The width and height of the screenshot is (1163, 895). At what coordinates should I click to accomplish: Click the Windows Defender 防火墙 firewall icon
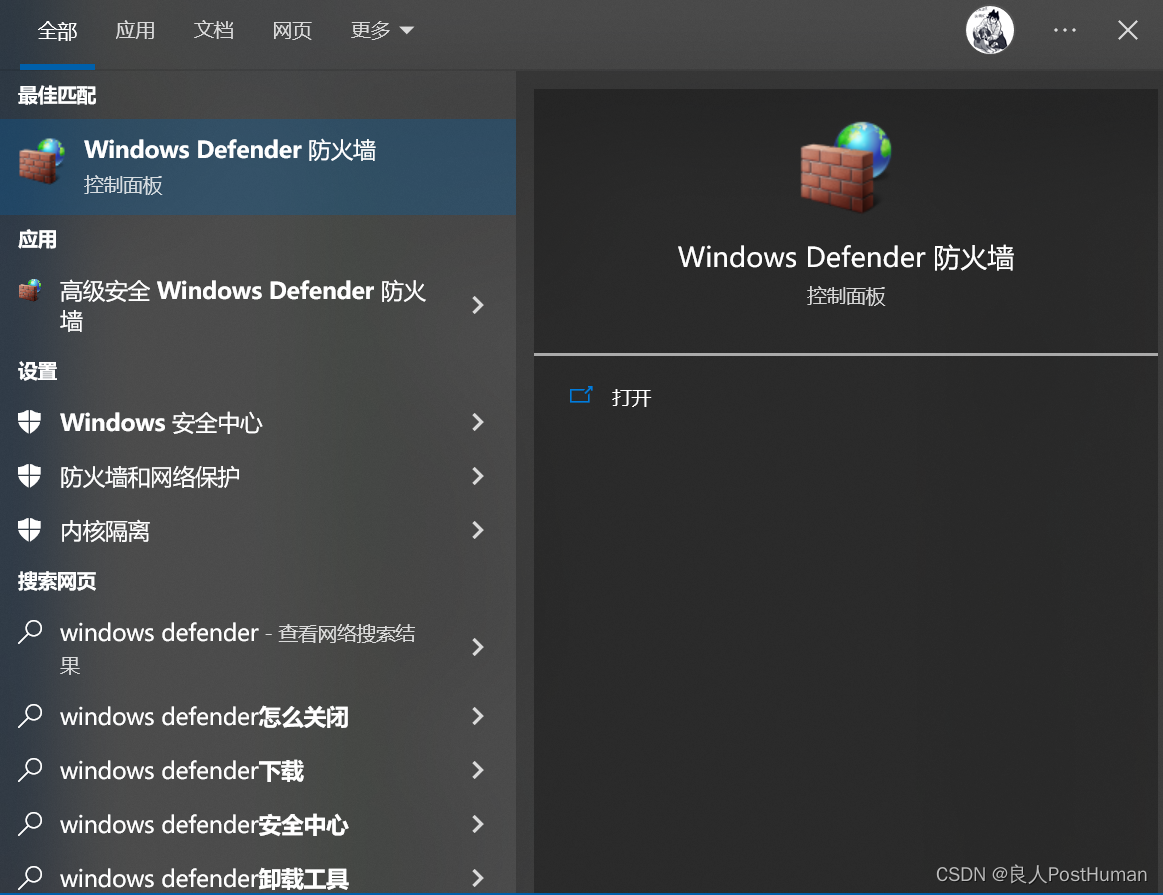click(x=40, y=163)
